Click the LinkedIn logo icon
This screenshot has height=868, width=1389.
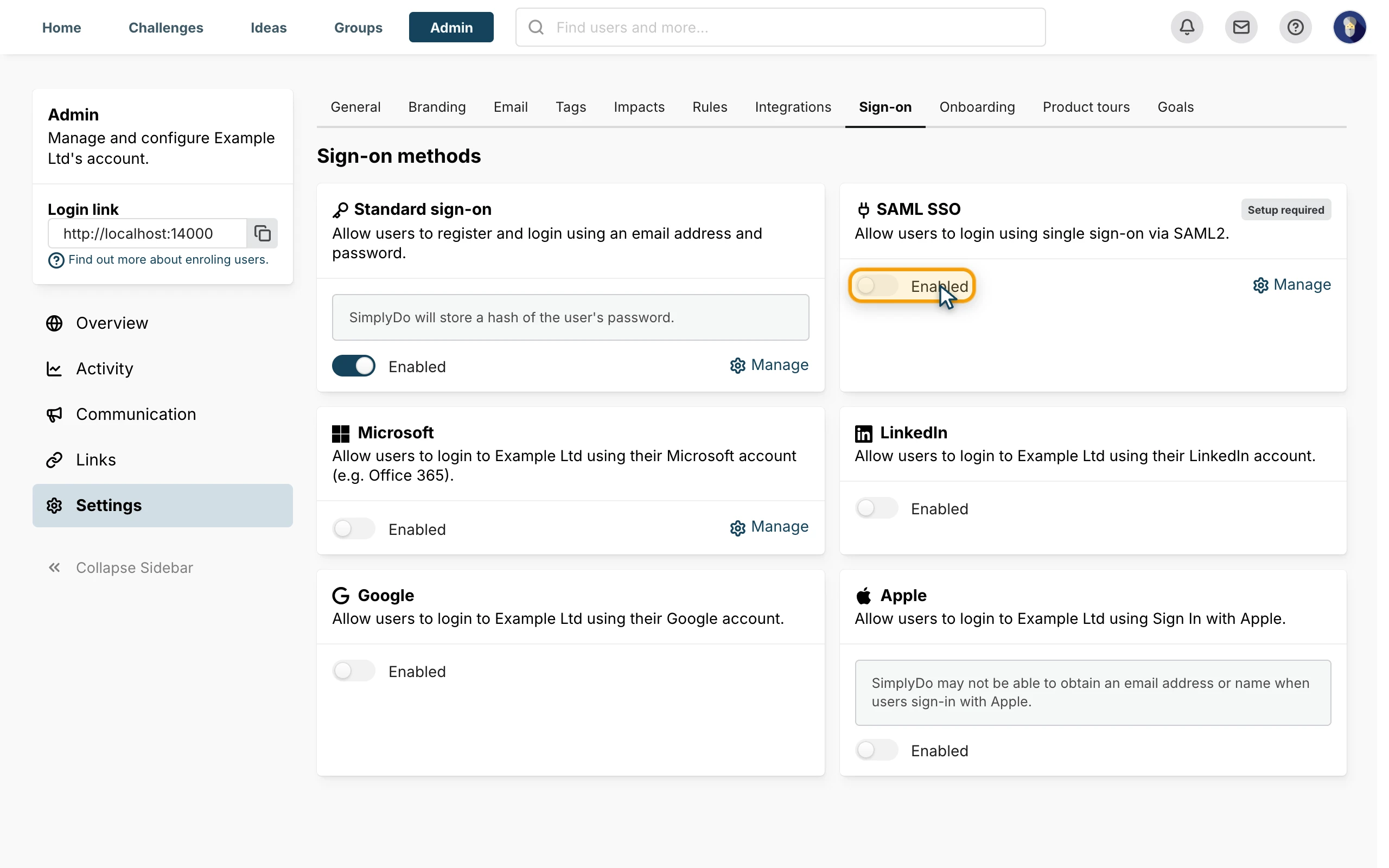863,433
